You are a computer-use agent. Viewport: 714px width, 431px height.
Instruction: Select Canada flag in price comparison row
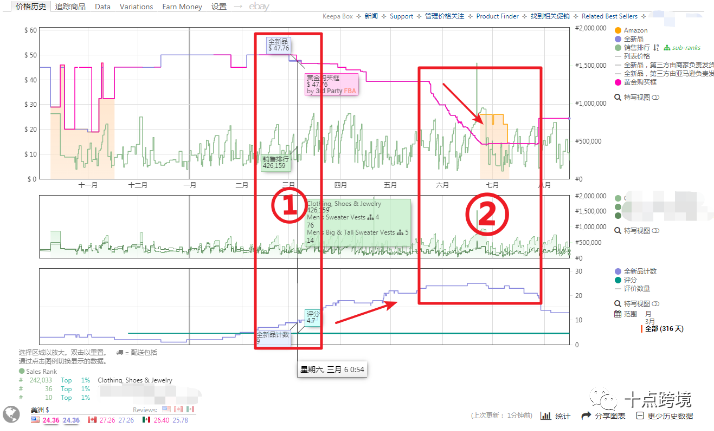pyautogui.click(x=92, y=420)
